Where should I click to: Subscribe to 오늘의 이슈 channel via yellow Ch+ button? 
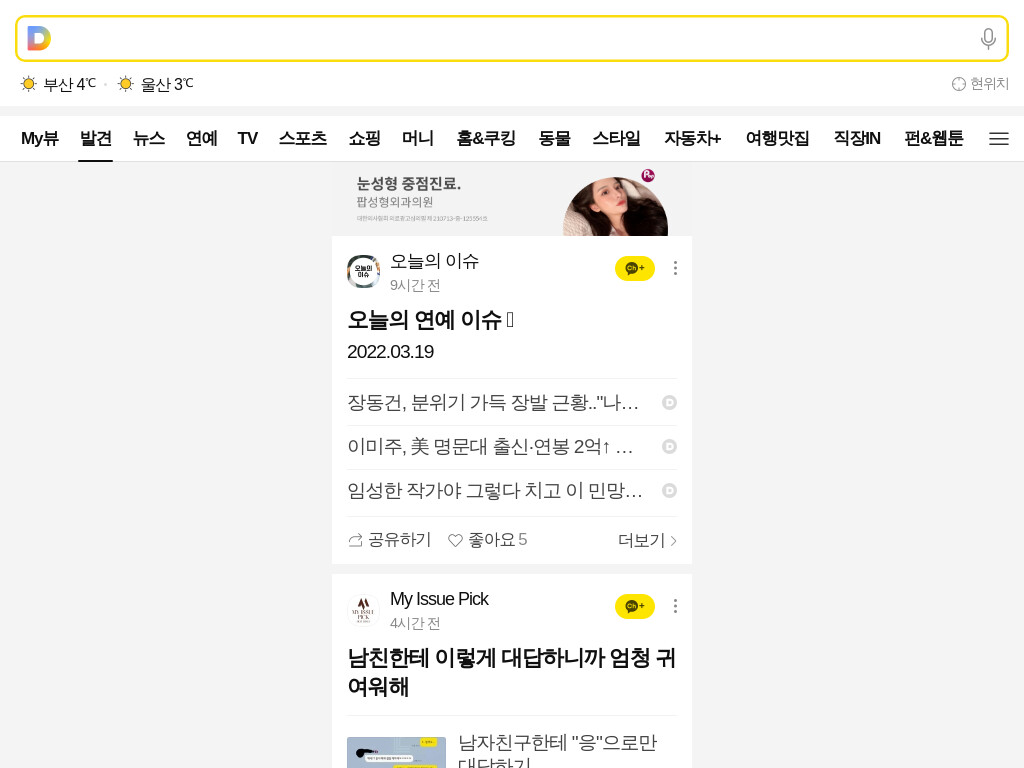point(635,268)
